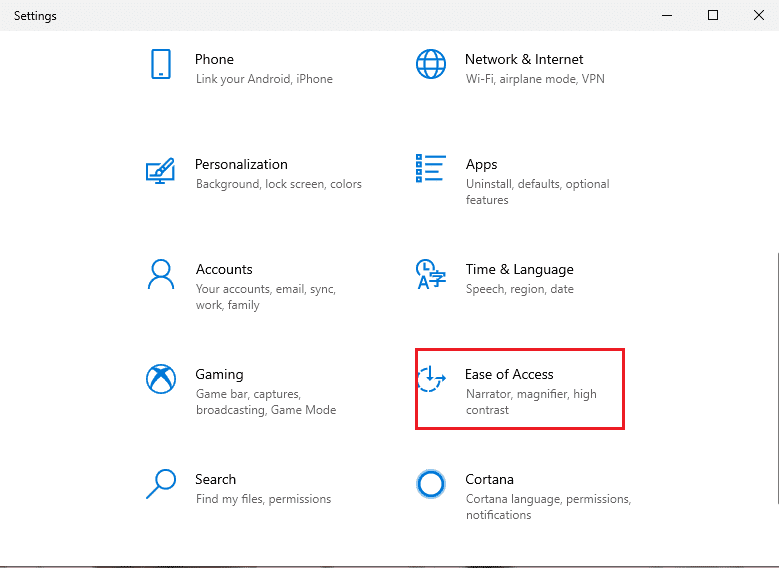779x568 pixels.
Task: Select the Accounts heading
Action: tap(224, 269)
